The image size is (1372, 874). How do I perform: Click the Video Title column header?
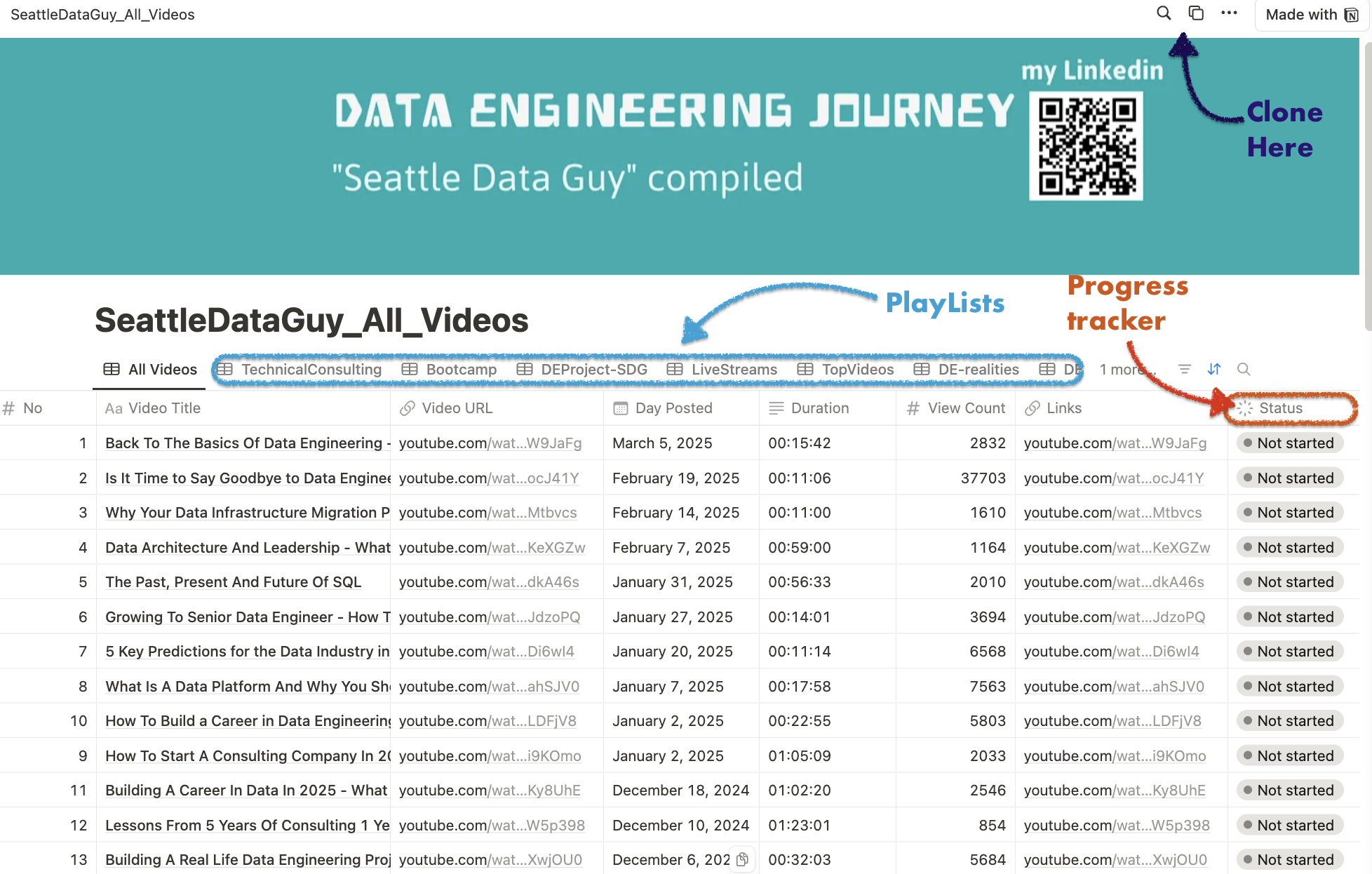(243, 408)
